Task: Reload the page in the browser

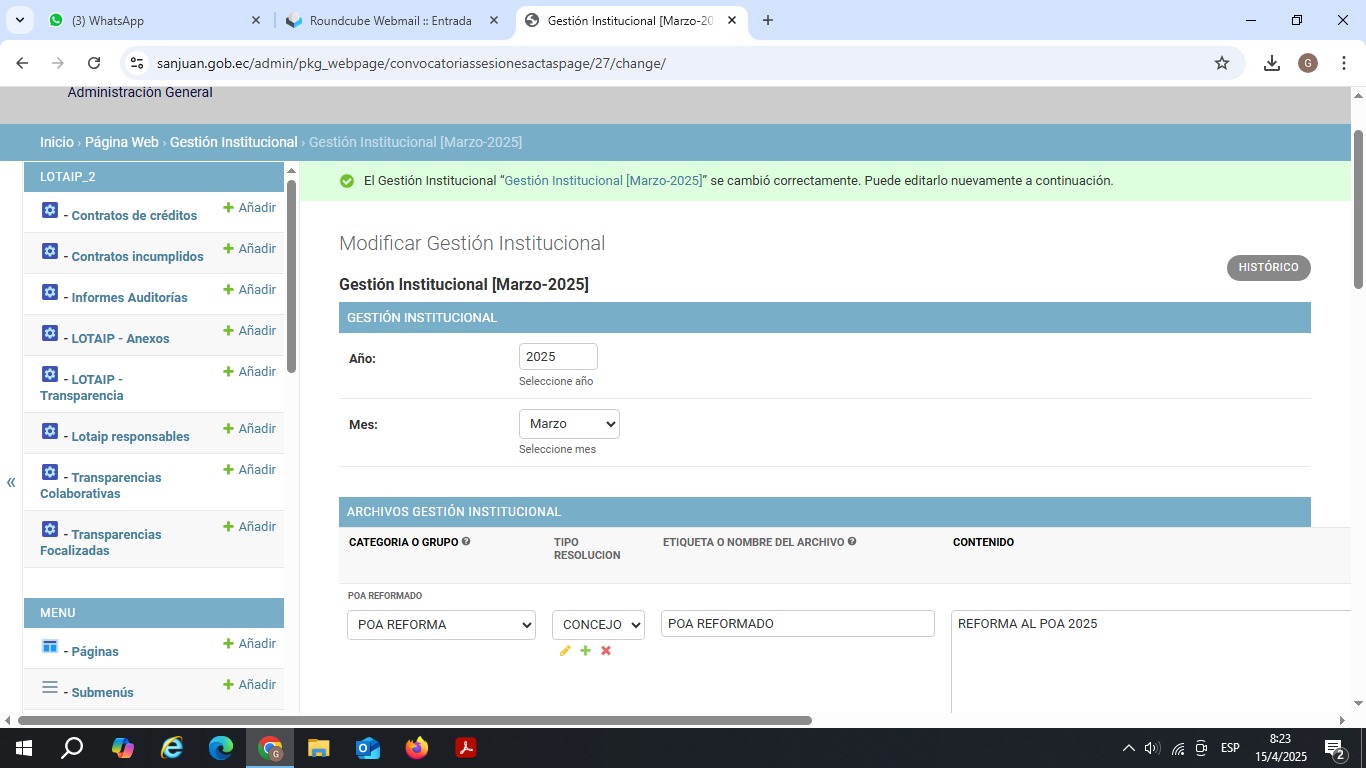Action: click(x=94, y=63)
